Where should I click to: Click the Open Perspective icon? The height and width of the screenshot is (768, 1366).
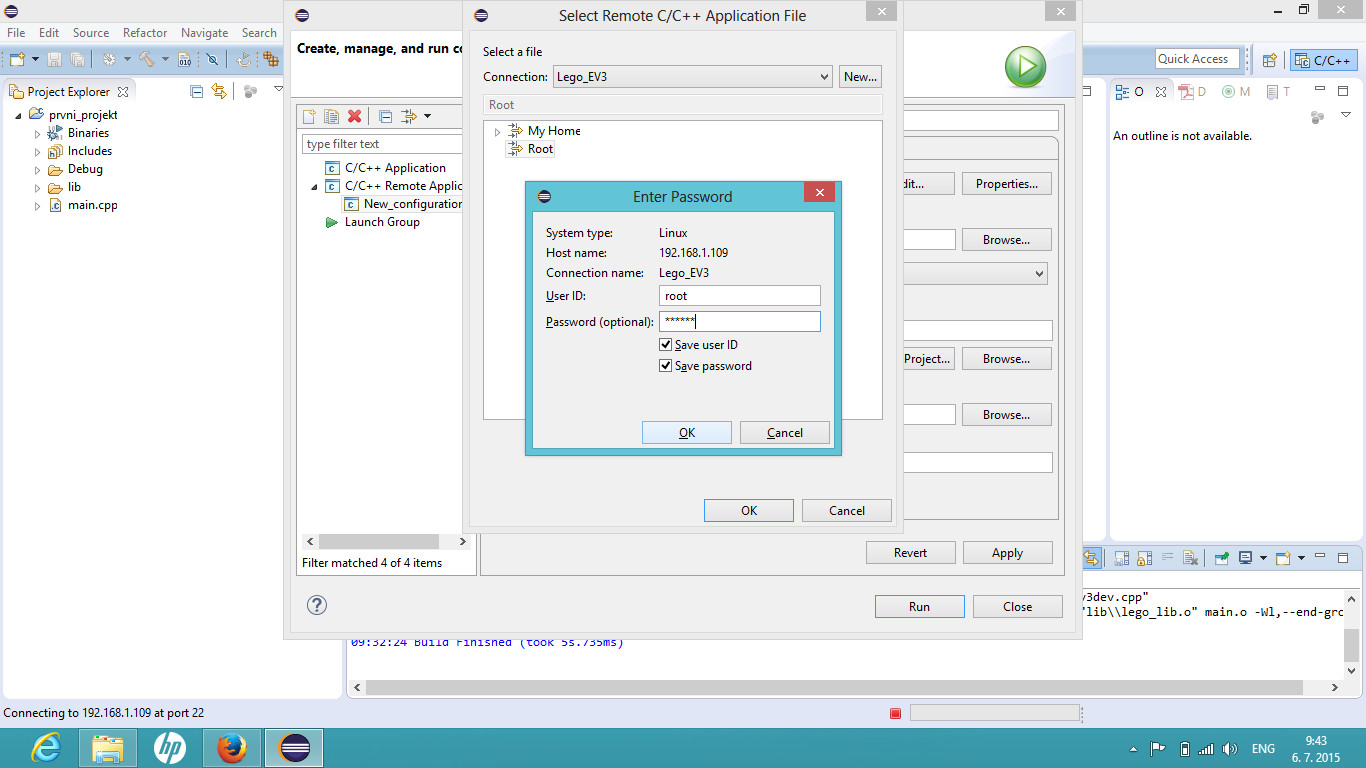pyautogui.click(x=1269, y=60)
